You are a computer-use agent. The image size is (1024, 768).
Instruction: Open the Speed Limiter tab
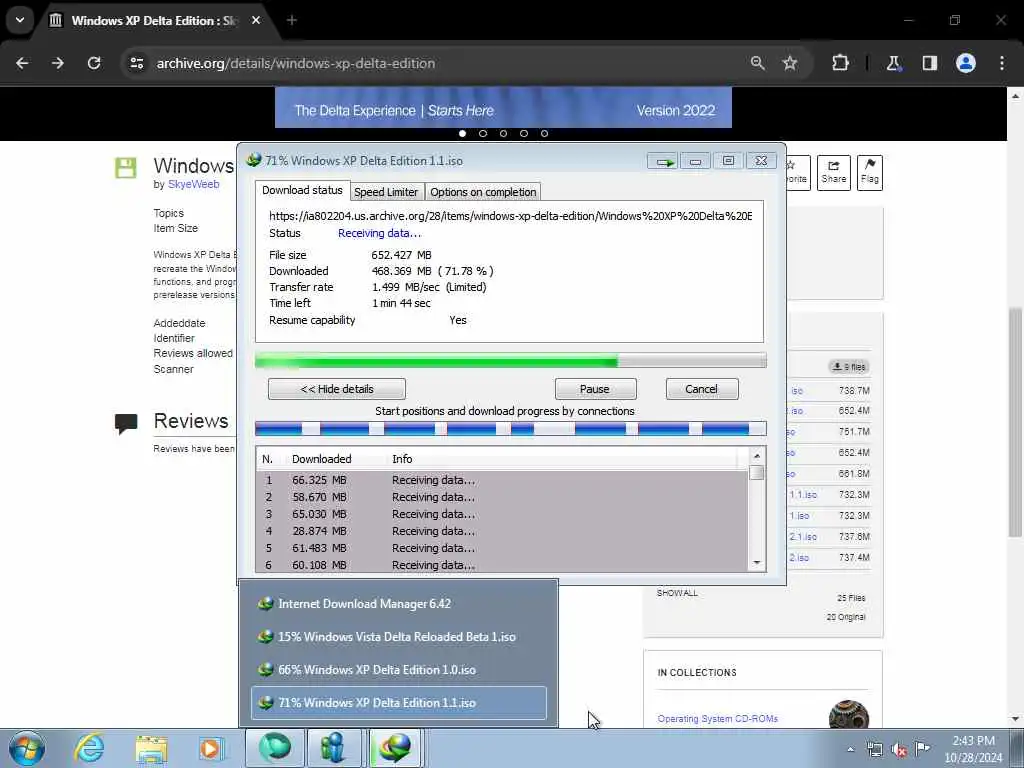pyautogui.click(x=385, y=192)
